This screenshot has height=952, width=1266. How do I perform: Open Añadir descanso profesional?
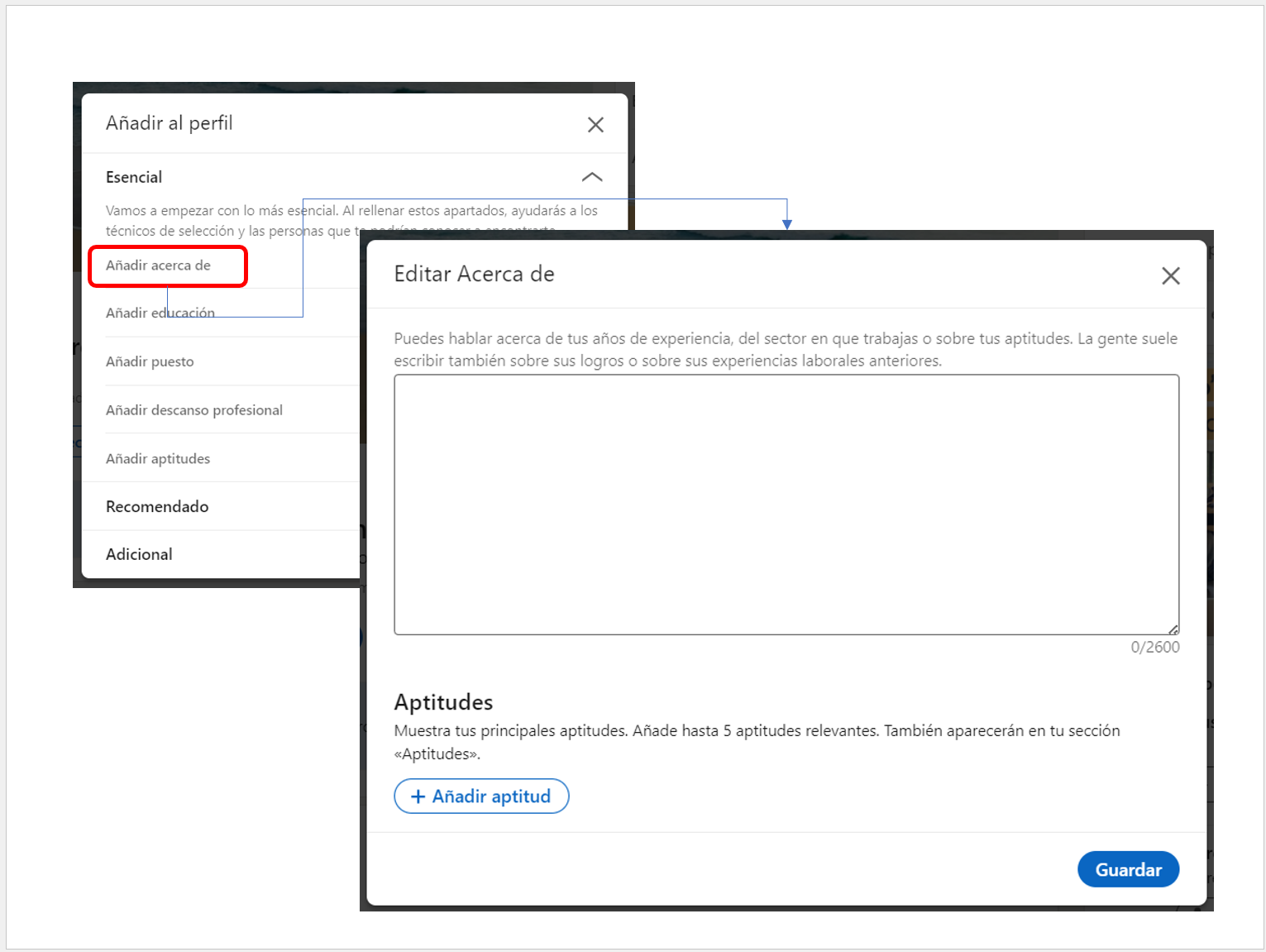(x=194, y=409)
